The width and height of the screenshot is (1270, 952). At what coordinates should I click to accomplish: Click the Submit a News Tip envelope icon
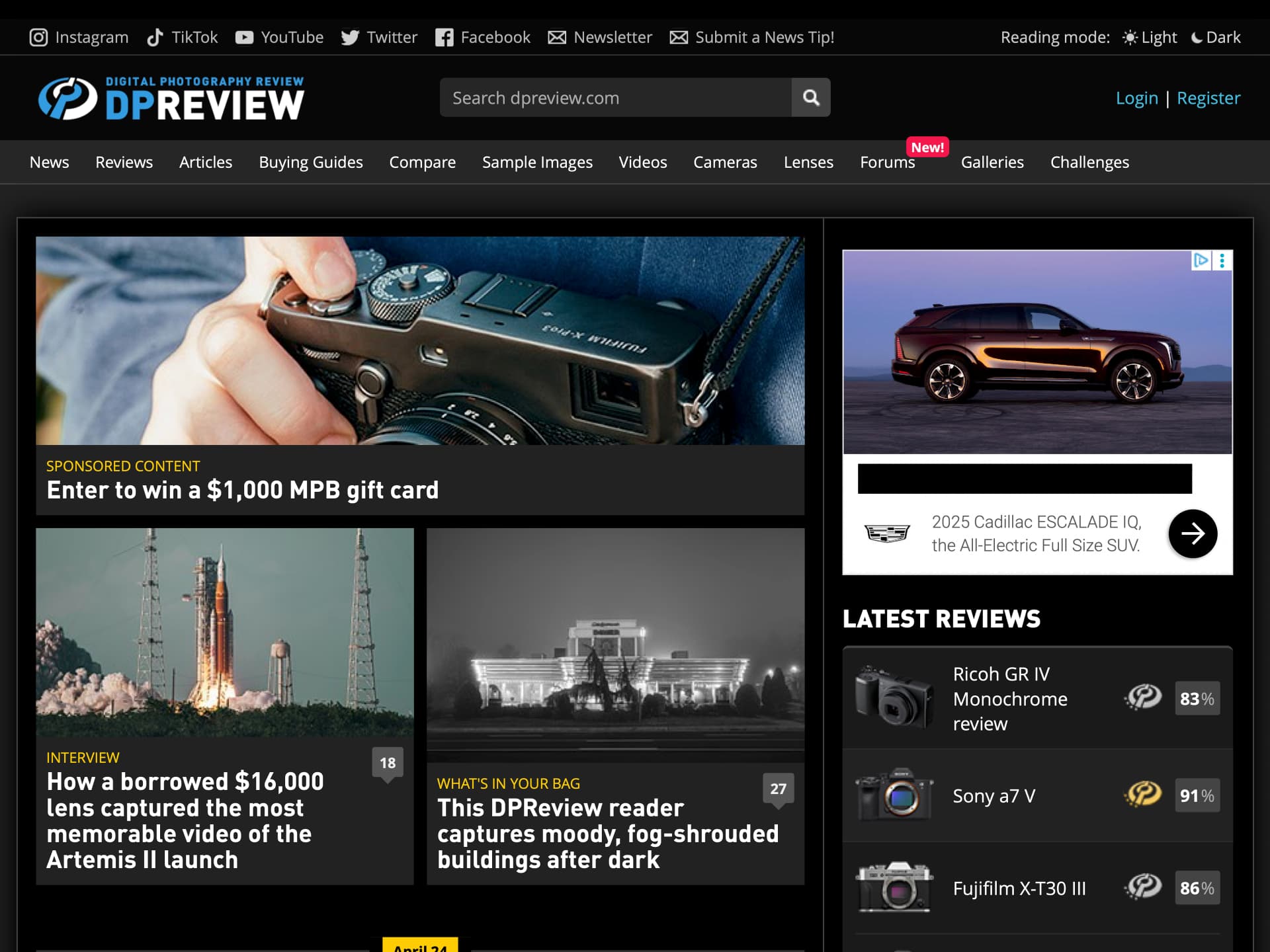679,38
